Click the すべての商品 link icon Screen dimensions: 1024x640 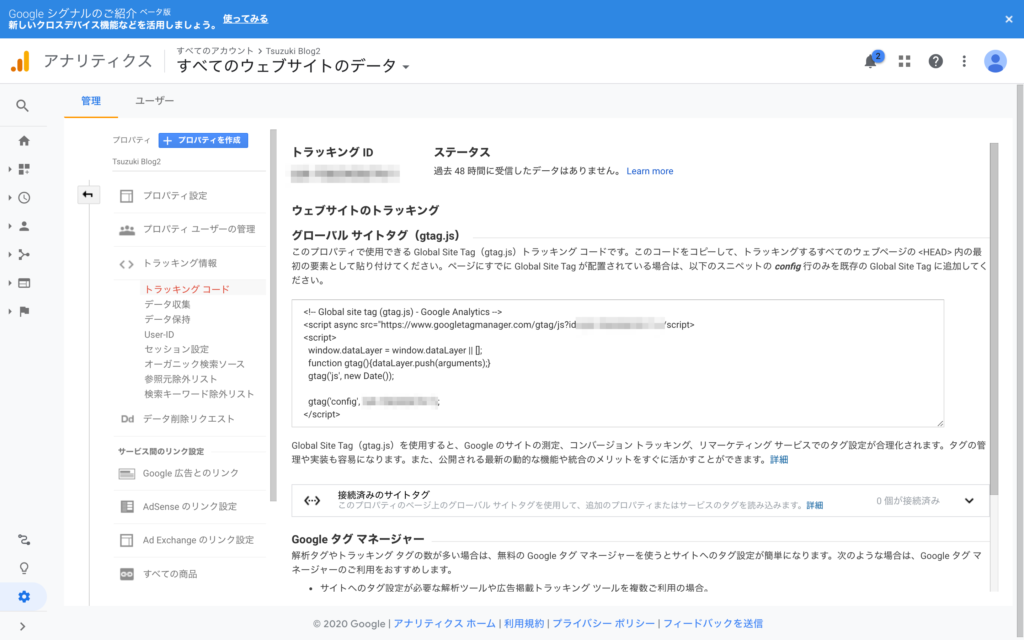pos(127,574)
